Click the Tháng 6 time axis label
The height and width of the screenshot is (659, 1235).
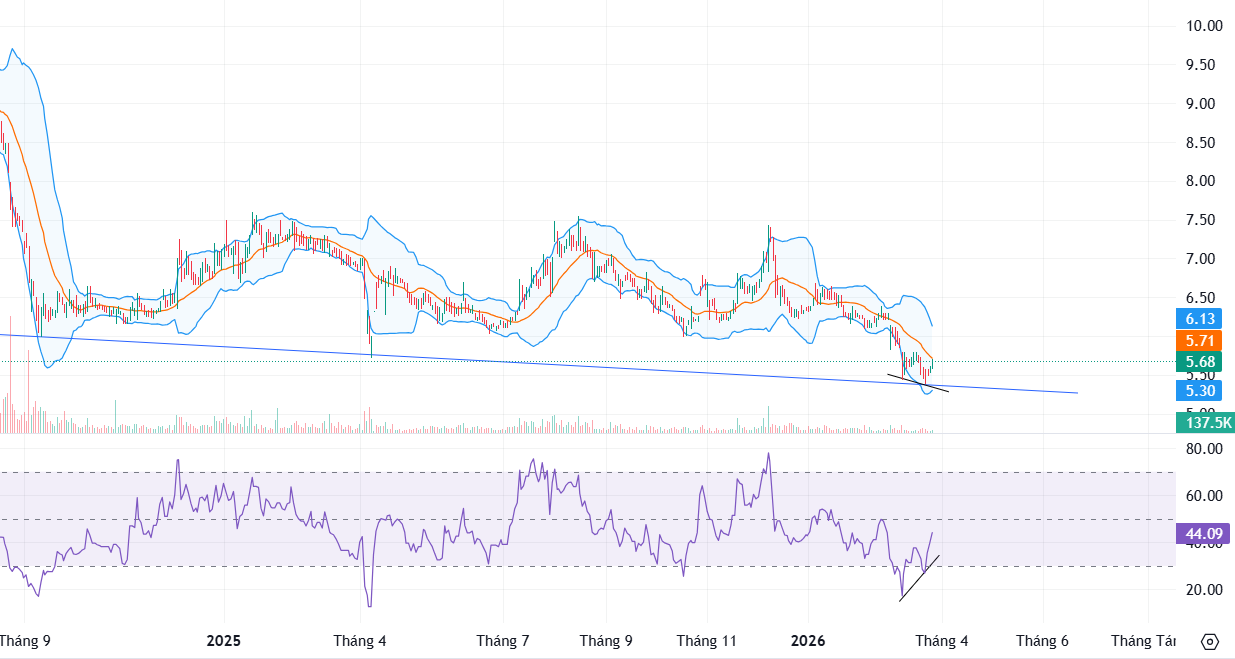[1043, 640]
